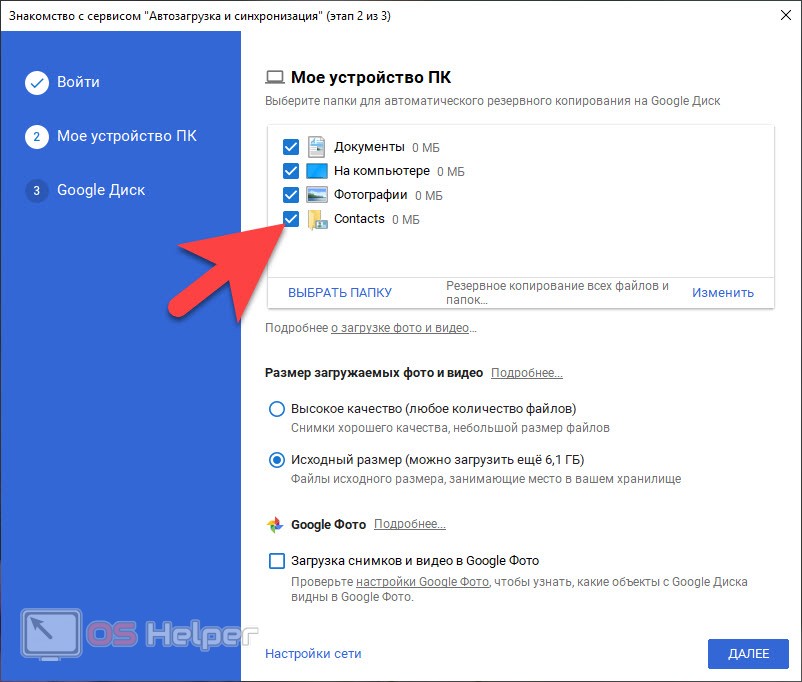Viewport: 802px width, 682px height.
Task: Uncheck the Документы folder checkbox
Action: click(291, 147)
